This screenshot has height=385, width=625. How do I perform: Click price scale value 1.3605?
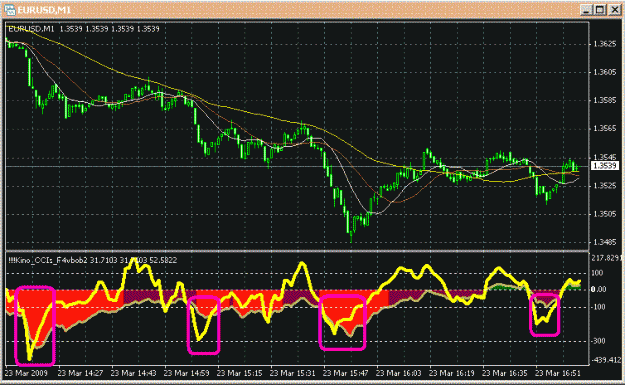tap(605, 72)
